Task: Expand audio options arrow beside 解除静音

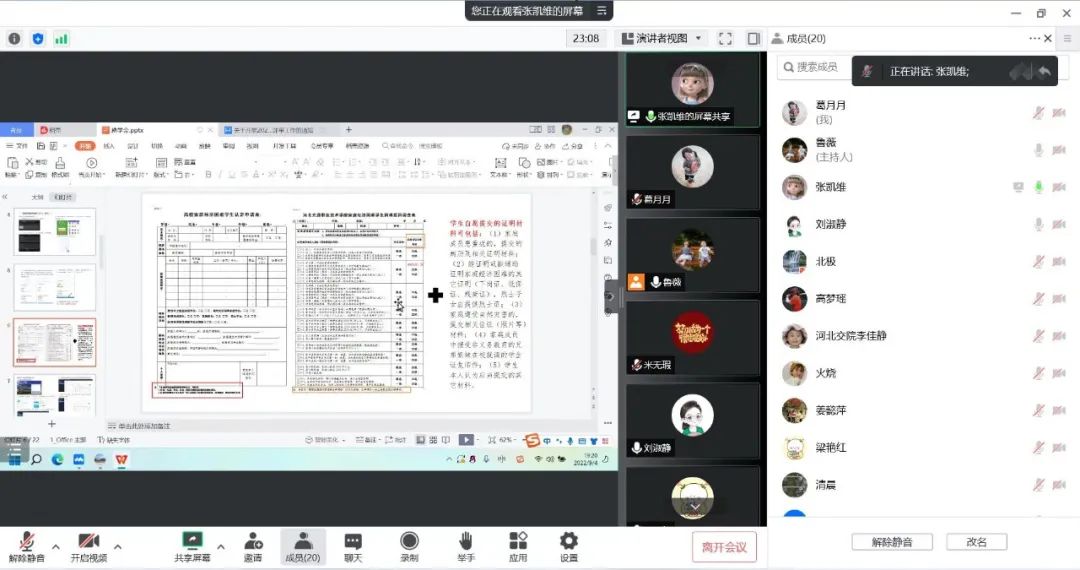Action: tap(56, 547)
